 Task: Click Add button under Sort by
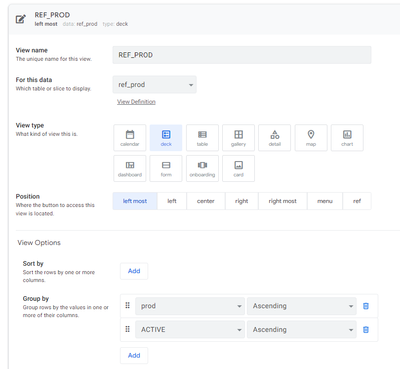[134, 271]
